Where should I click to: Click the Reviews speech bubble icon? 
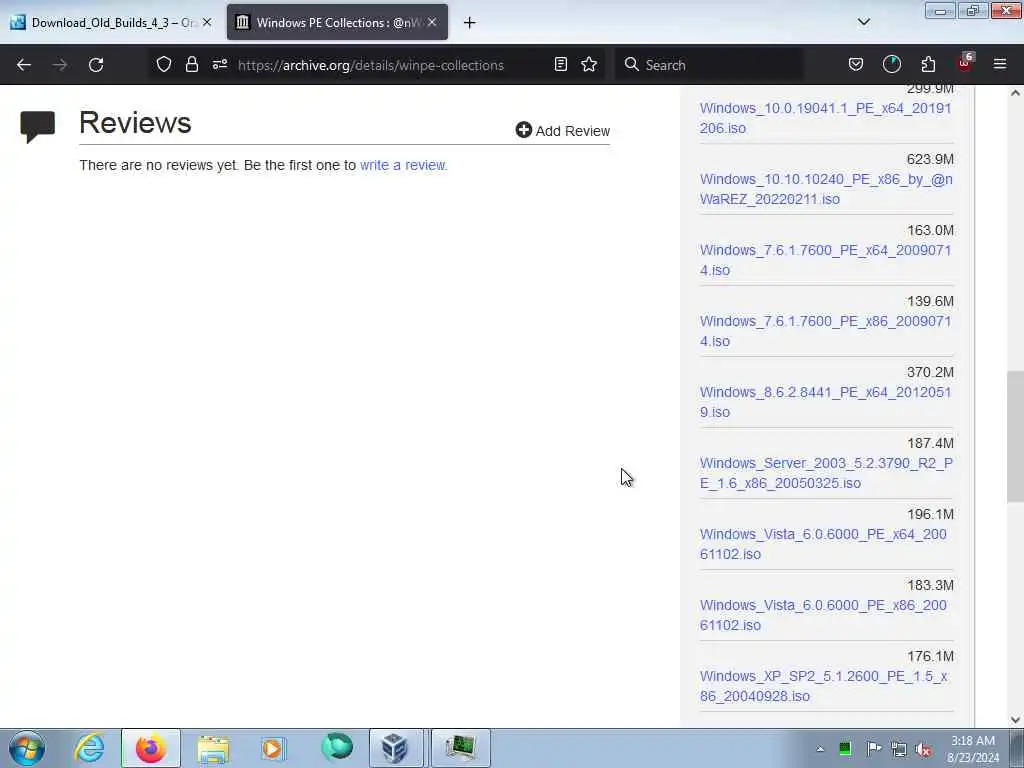pyautogui.click(x=37, y=126)
